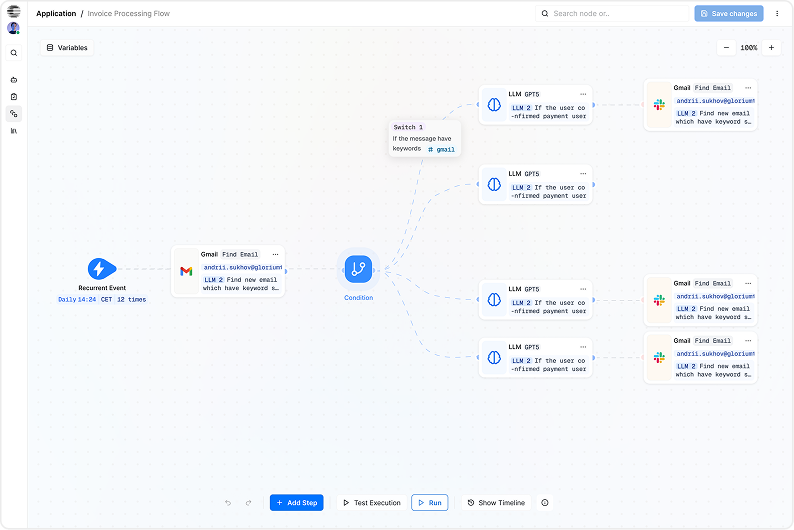Click the info icon beside Show Timeline
Screen dimensions: 794x530
545,503
